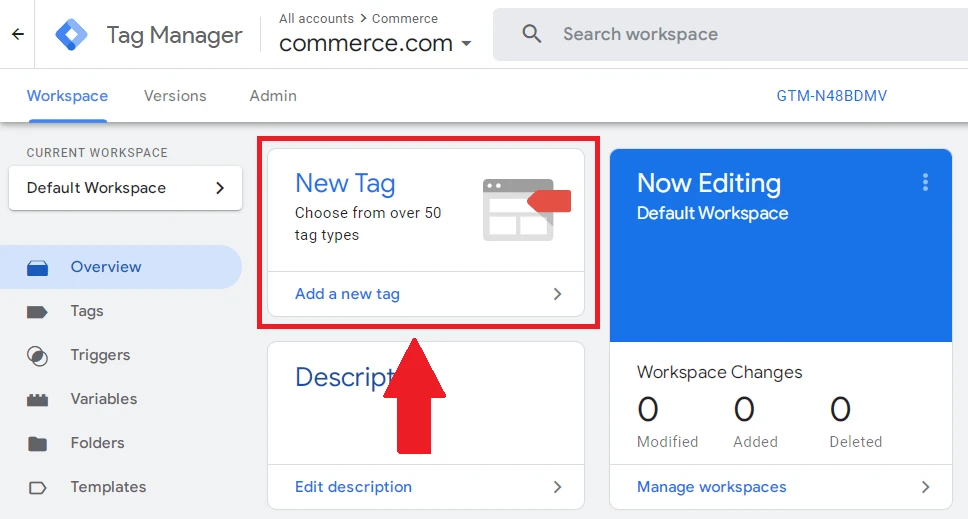
Task: Open Triggers from the sidebar icon
Action: 37,355
